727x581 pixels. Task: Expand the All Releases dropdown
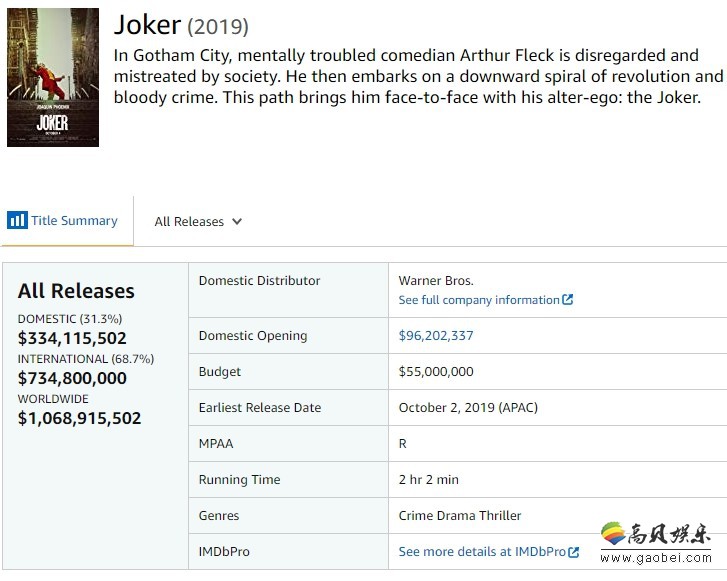pos(198,222)
